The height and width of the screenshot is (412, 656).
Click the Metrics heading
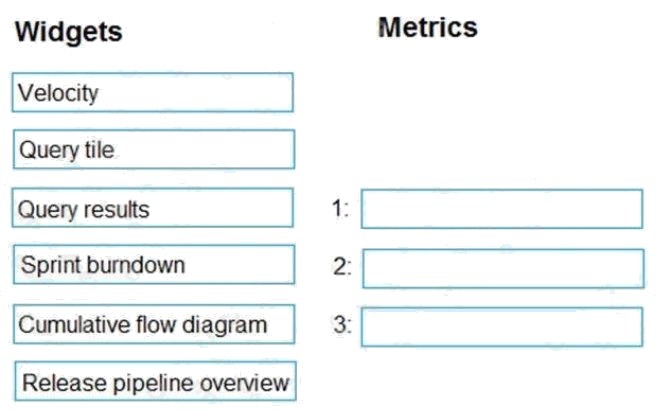428,27
